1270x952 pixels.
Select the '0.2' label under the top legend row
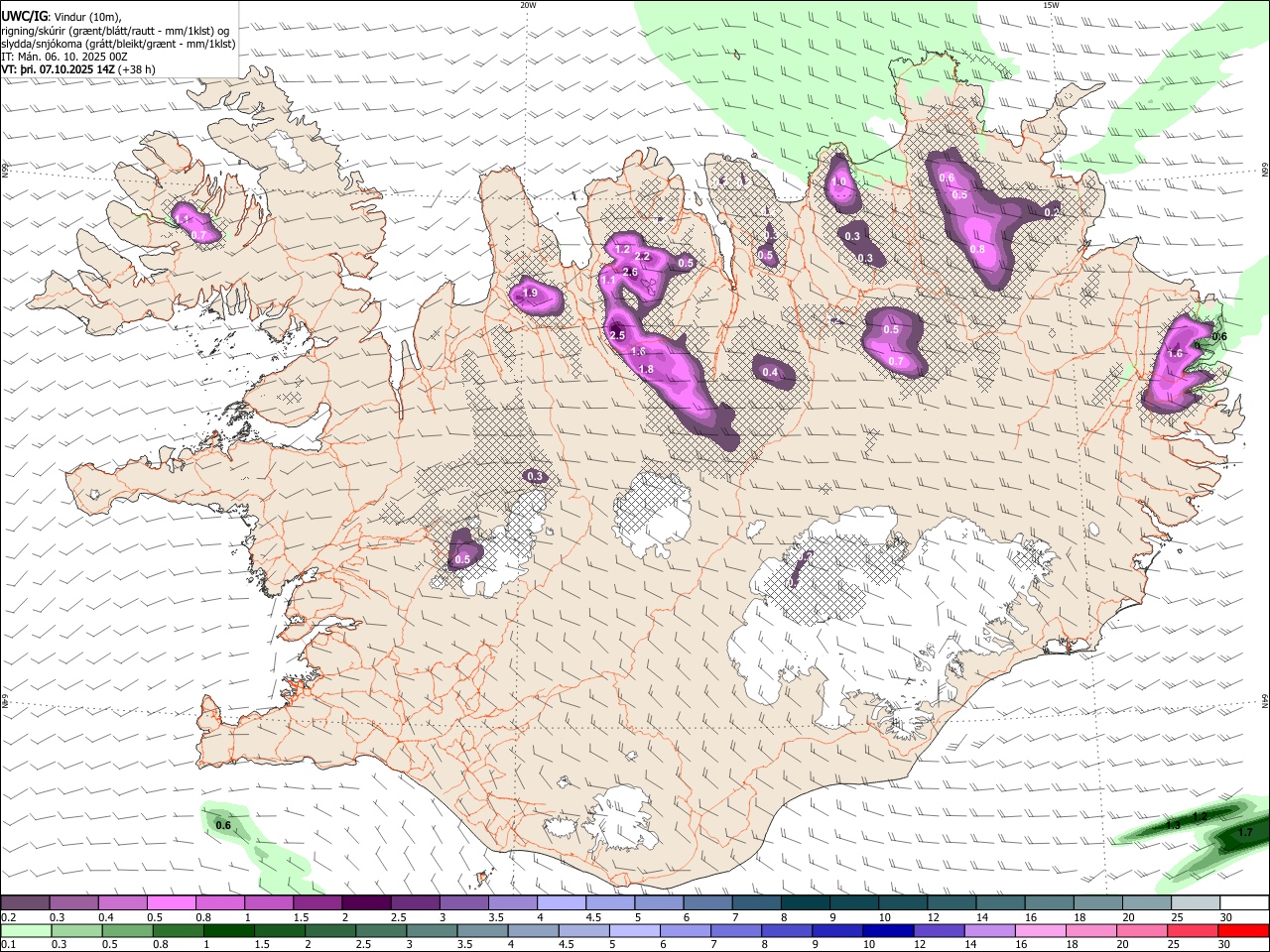coord(7,917)
